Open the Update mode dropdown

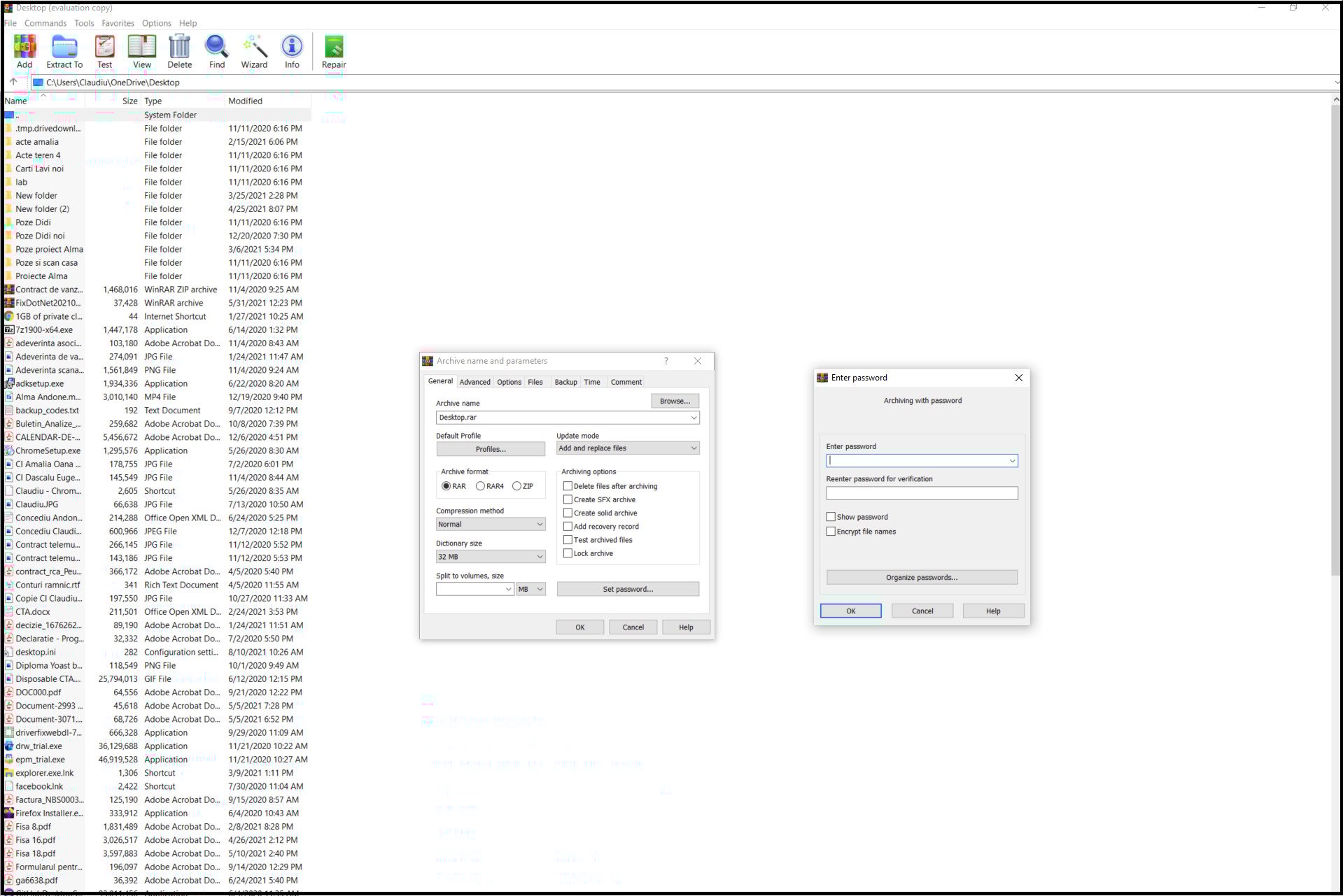point(694,448)
